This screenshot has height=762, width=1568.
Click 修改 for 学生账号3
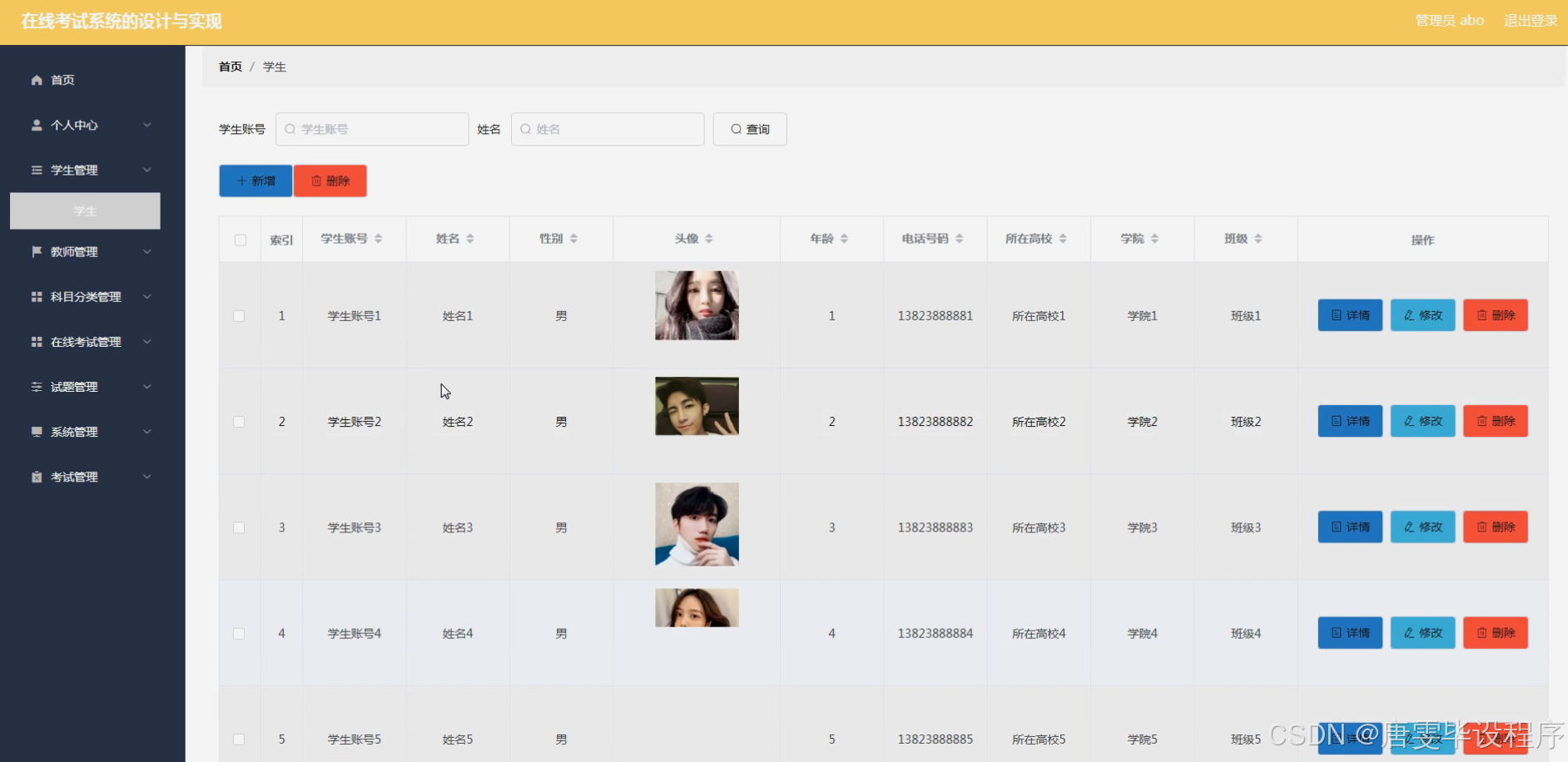[x=1423, y=527]
